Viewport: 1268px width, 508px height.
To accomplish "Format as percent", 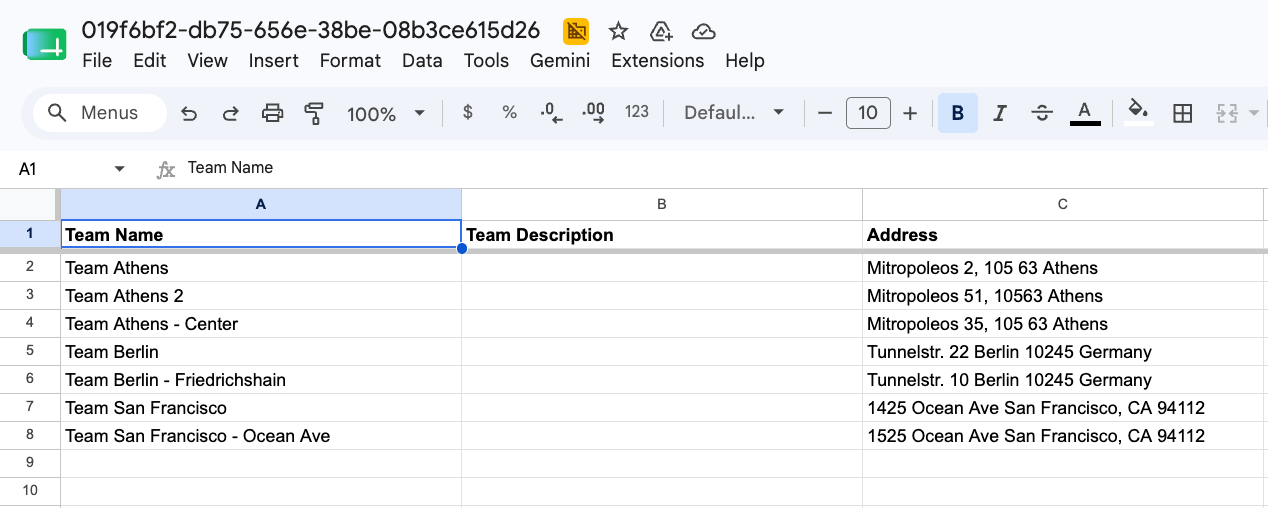I will (510, 113).
